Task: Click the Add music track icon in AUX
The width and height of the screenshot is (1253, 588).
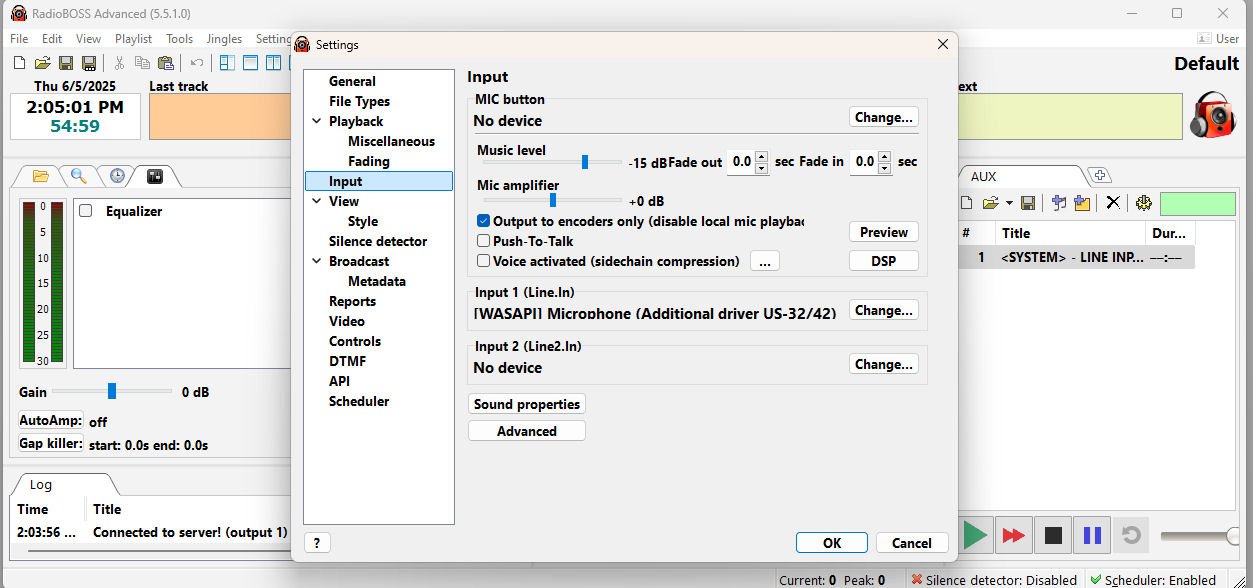Action: (x=1059, y=203)
